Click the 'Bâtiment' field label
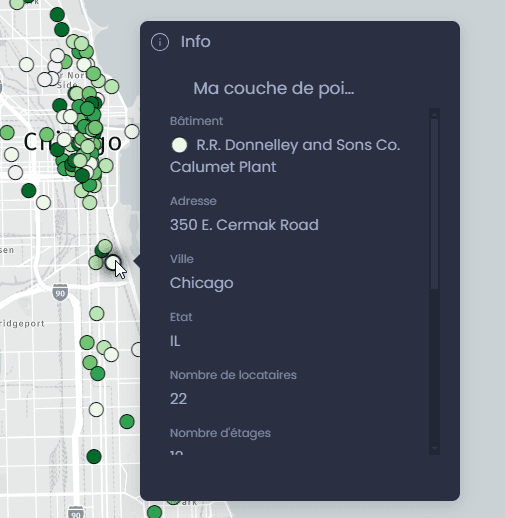Image resolution: width=505 pixels, height=518 pixels. coord(196,121)
